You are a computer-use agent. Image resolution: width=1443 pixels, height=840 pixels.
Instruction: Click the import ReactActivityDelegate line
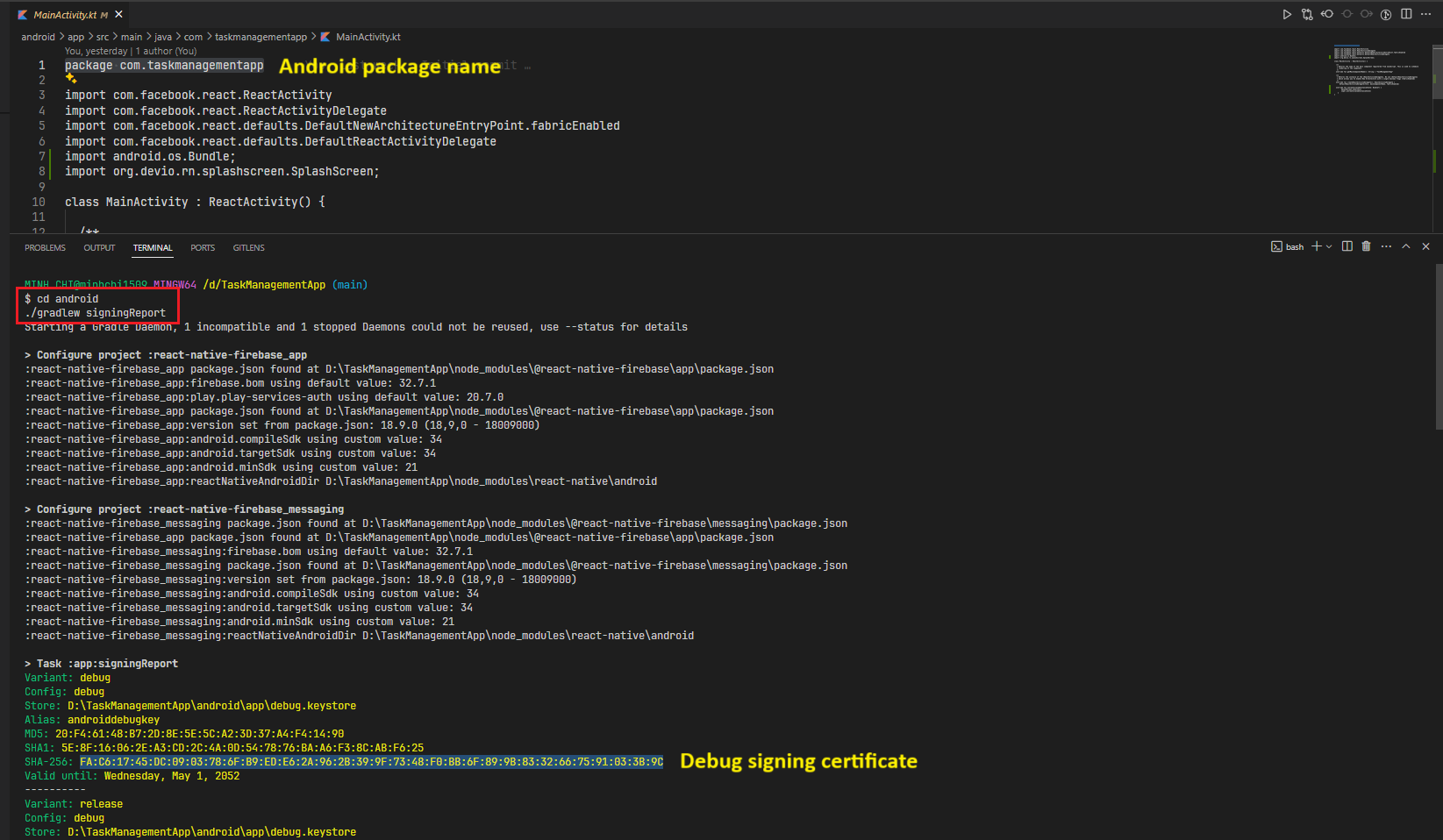225,110
